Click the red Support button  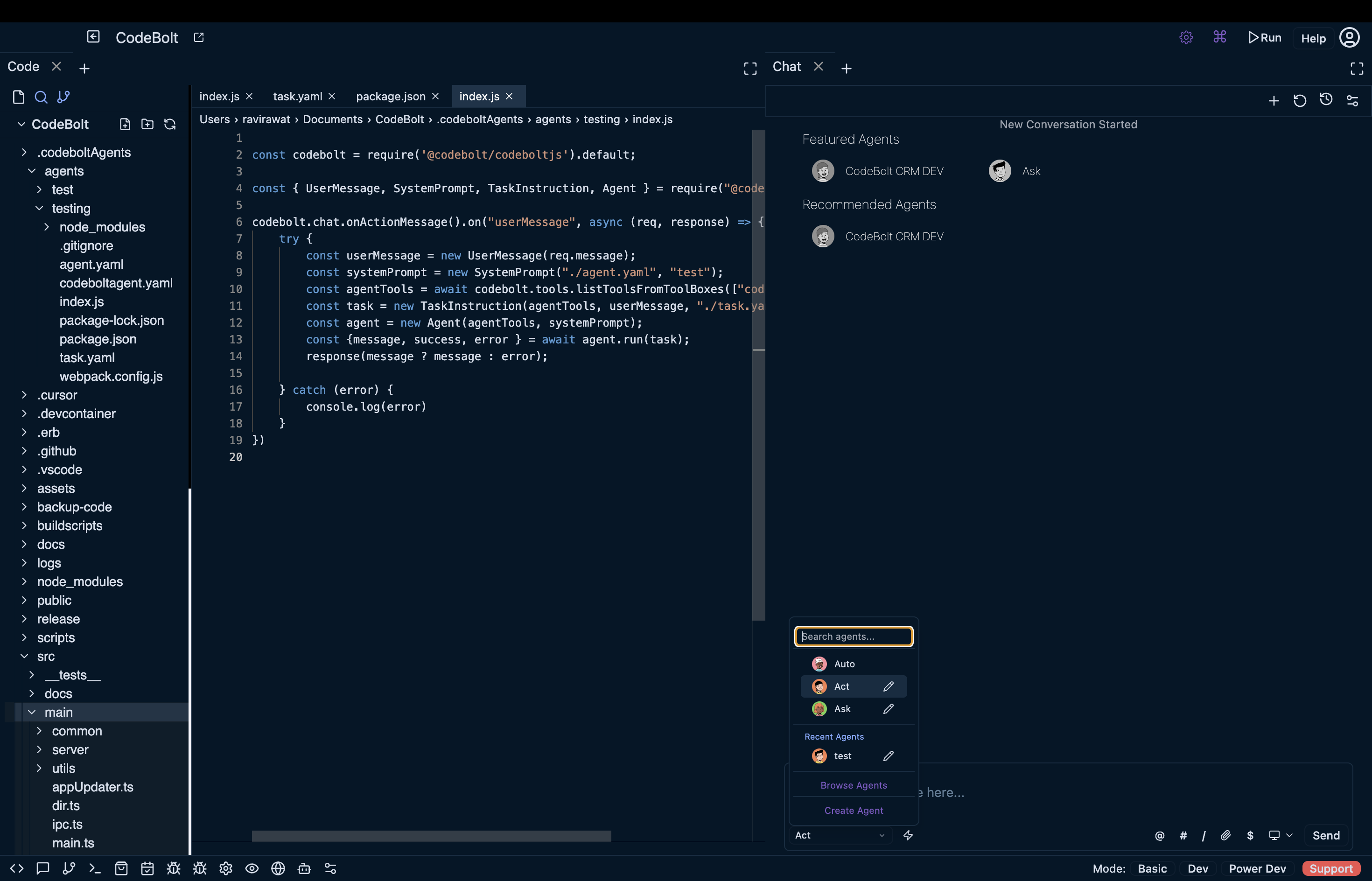pos(1331,868)
